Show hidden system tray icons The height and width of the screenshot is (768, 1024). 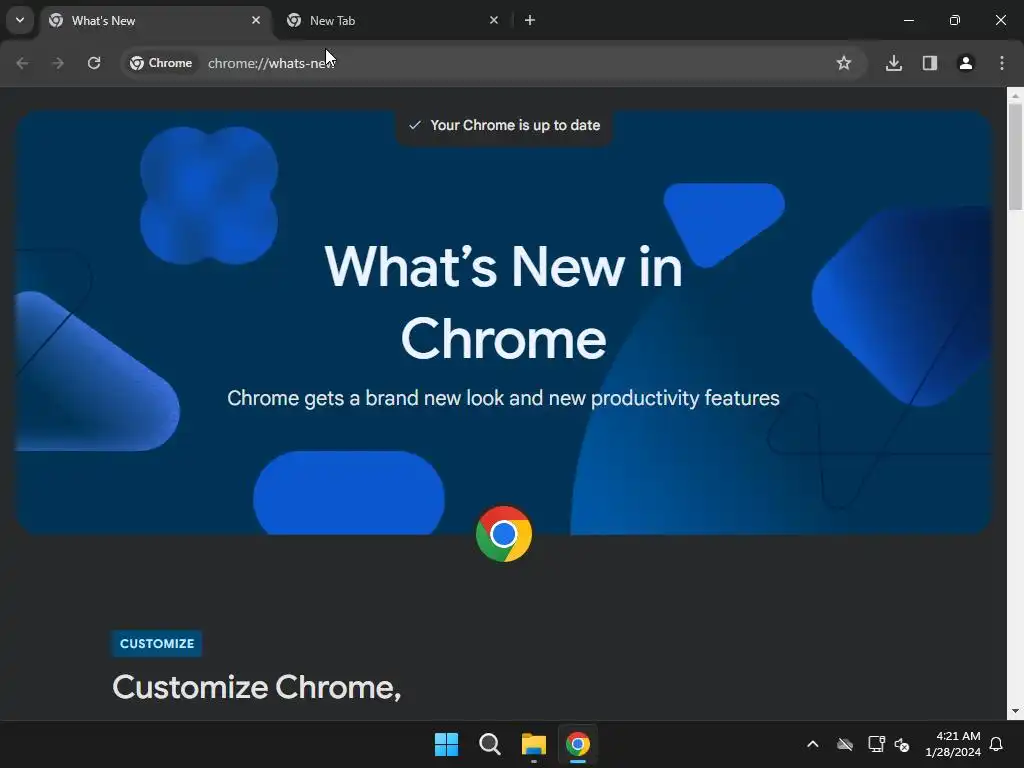(812, 744)
